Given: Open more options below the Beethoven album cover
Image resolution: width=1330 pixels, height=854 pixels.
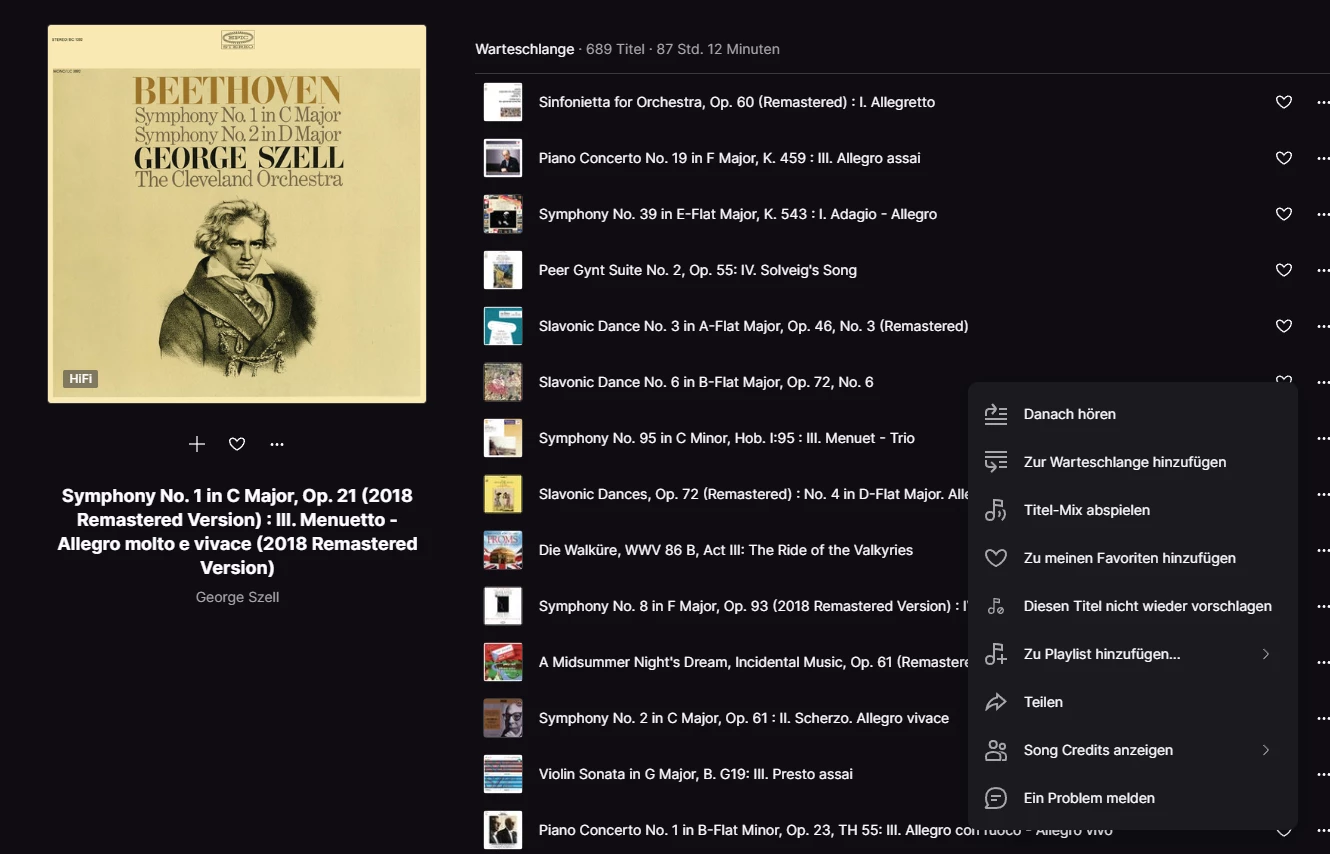Looking at the screenshot, I should [277, 444].
